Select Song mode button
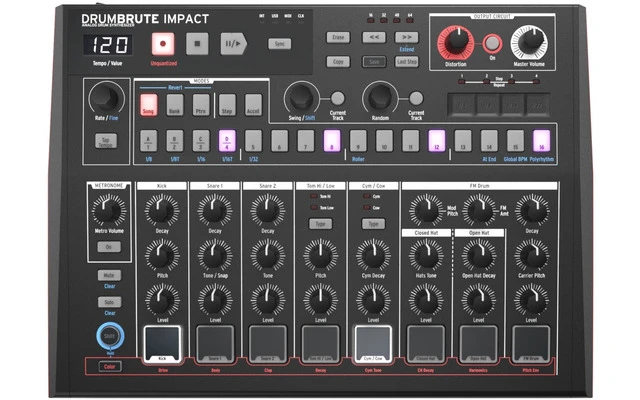Viewport: 640px width, 400px height. (149, 105)
